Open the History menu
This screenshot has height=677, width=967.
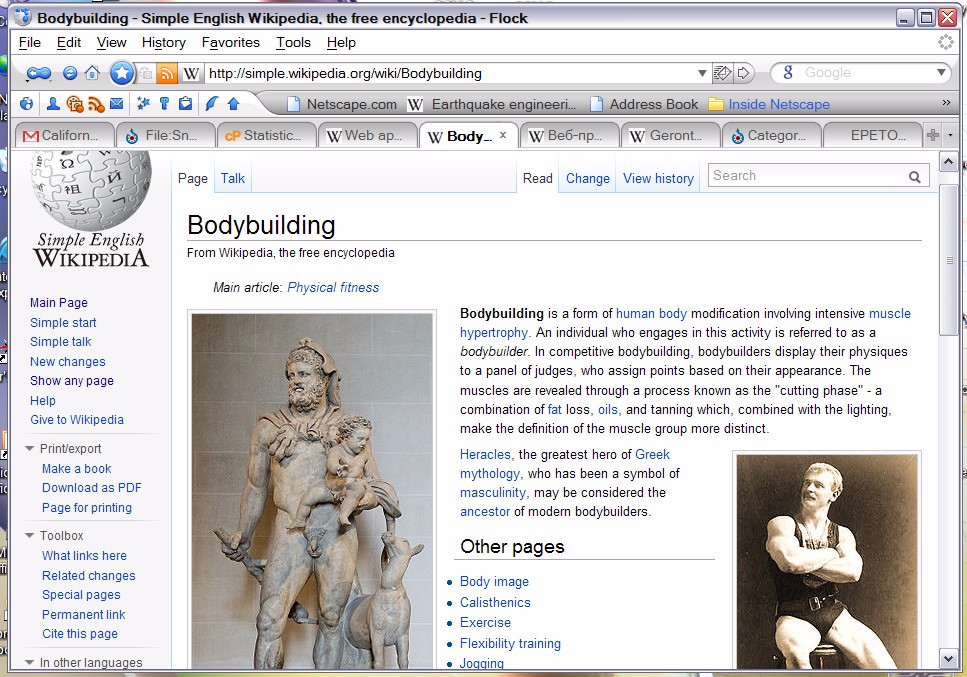pos(163,43)
